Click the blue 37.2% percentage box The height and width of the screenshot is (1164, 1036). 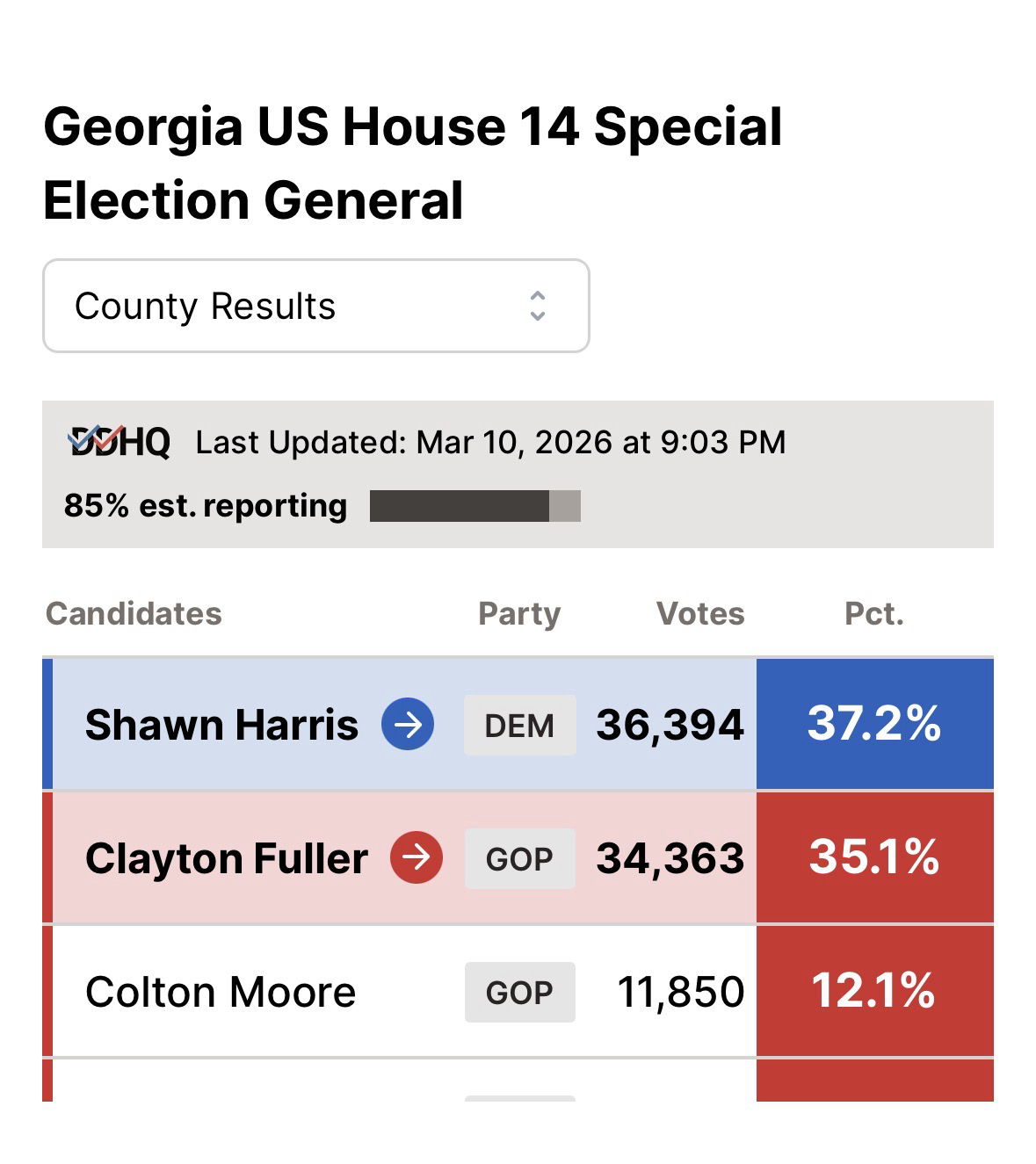[874, 724]
